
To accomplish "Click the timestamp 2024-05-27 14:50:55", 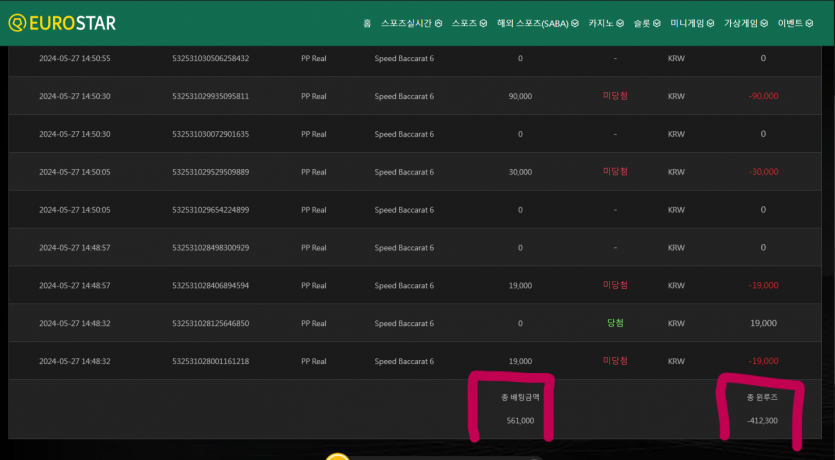I will [75, 59].
